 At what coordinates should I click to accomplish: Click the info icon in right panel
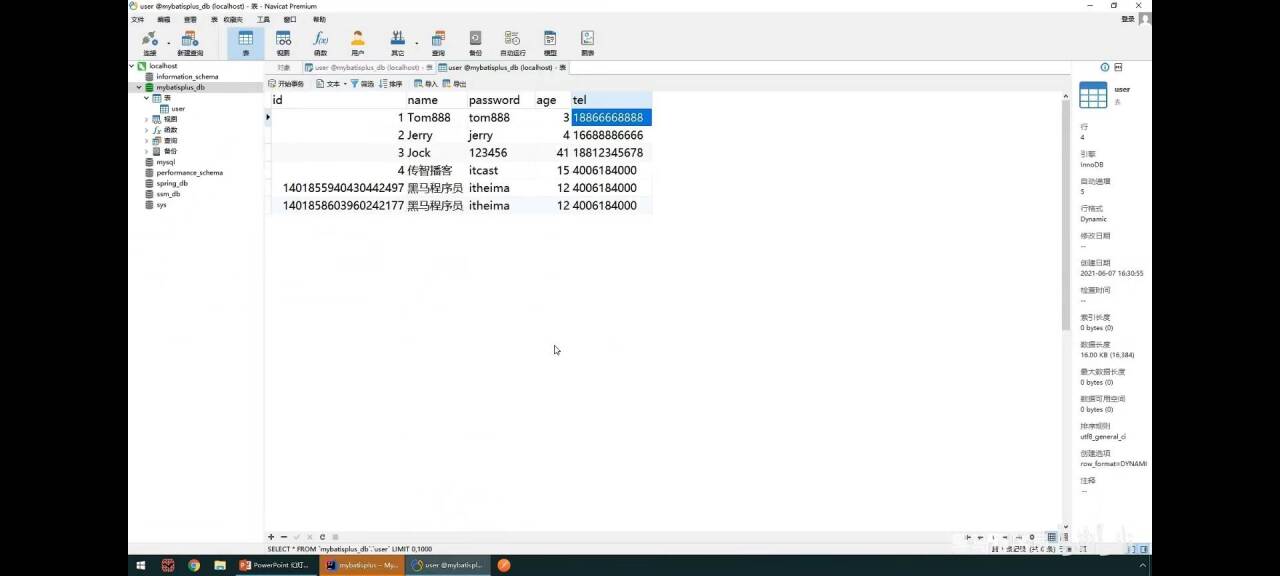pyautogui.click(x=1105, y=67)
